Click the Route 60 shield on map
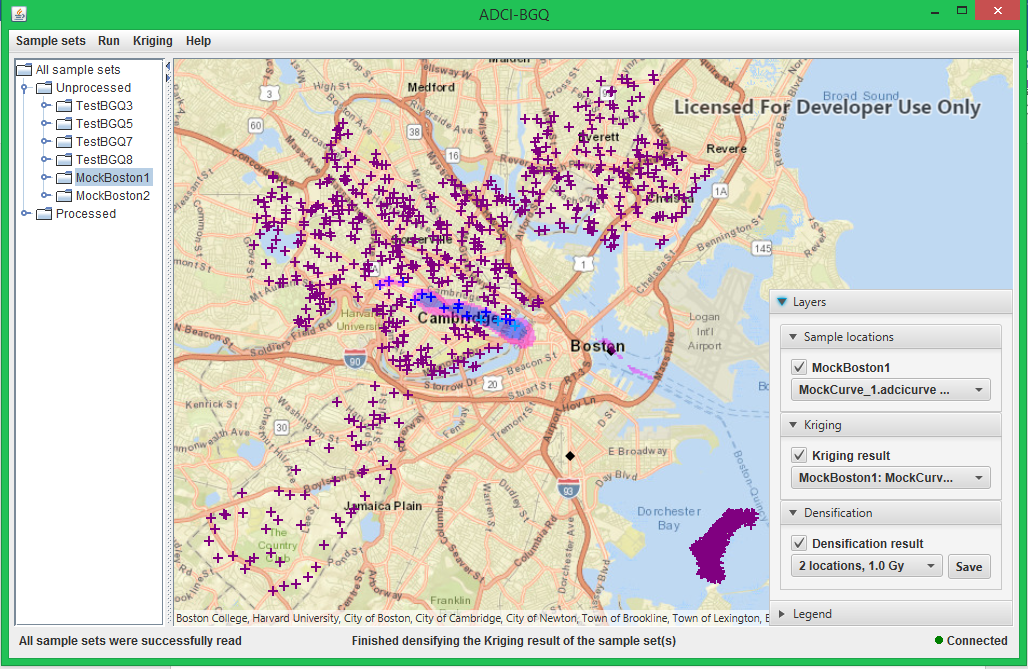 point(256,125)
